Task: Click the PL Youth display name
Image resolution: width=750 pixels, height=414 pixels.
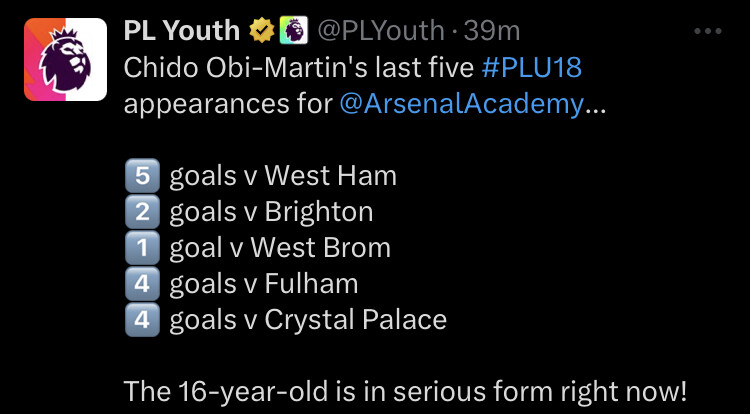Action: 182,31
